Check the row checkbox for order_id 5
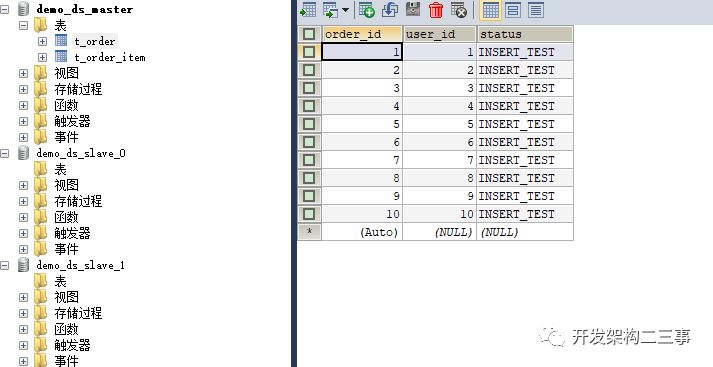The height and width of the screenshot is (367, 713). [309, 124]
